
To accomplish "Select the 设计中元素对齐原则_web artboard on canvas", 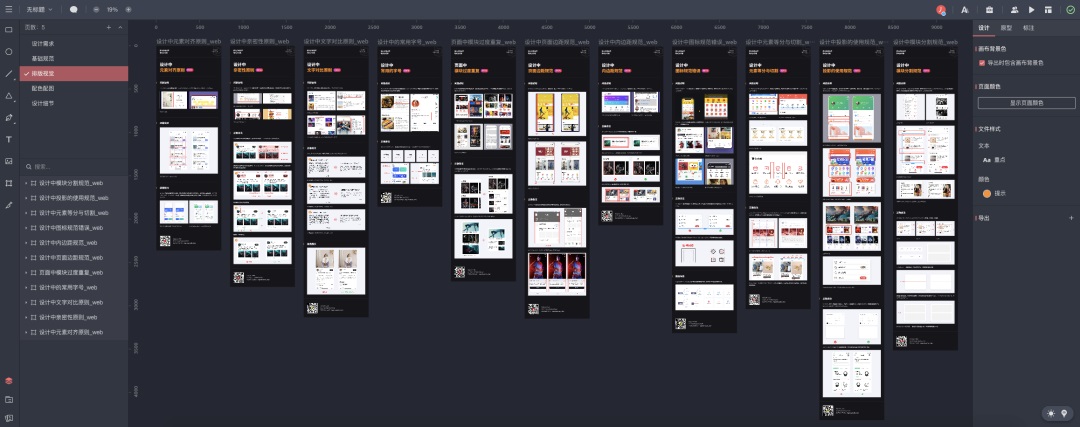I will point(189,148).
